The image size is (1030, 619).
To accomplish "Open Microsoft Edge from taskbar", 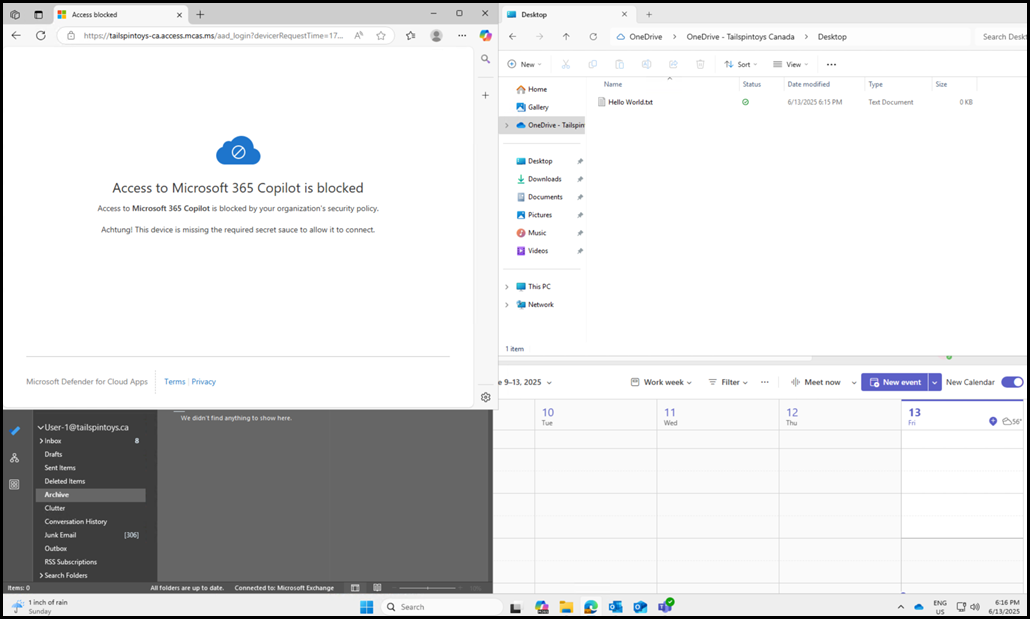I will [x=591, y=607].
